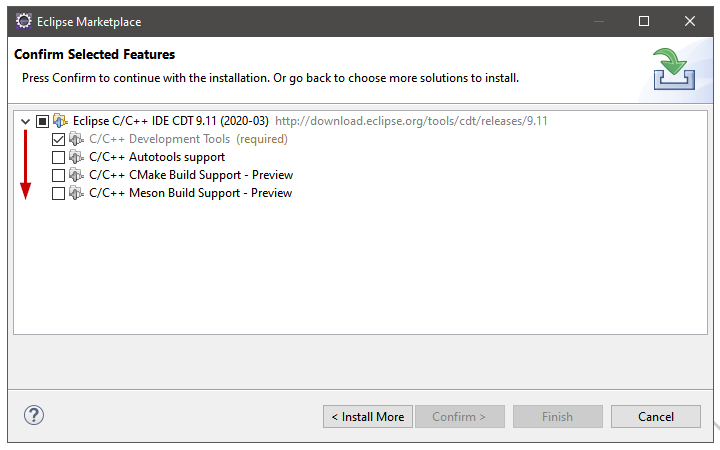
Task: Enable the C/C++ Autotools support checkbox
Action: tap(58, 157)
